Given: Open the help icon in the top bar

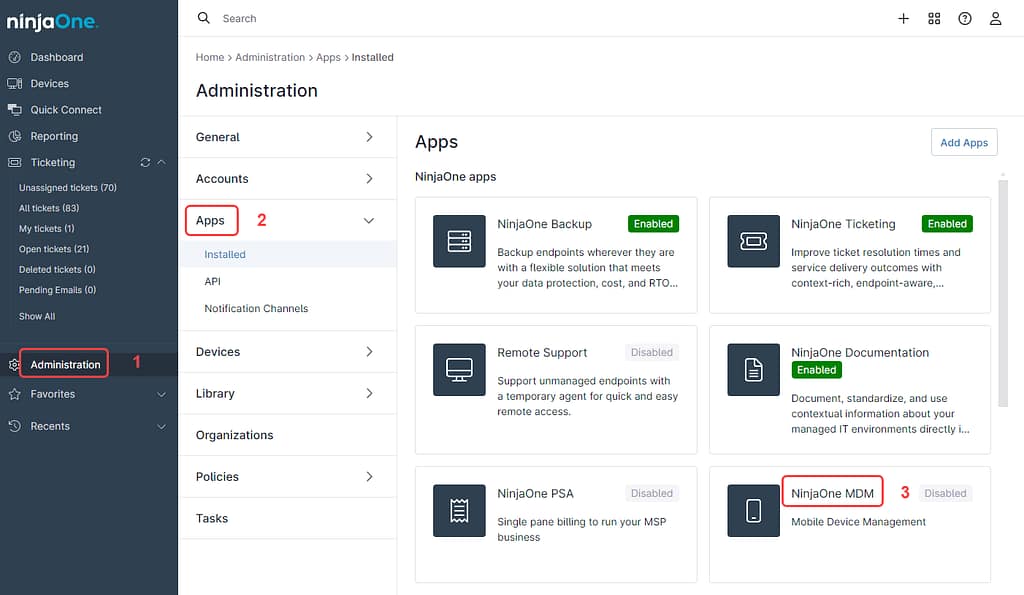Looking at the screenshot, I should coord(964,18).
